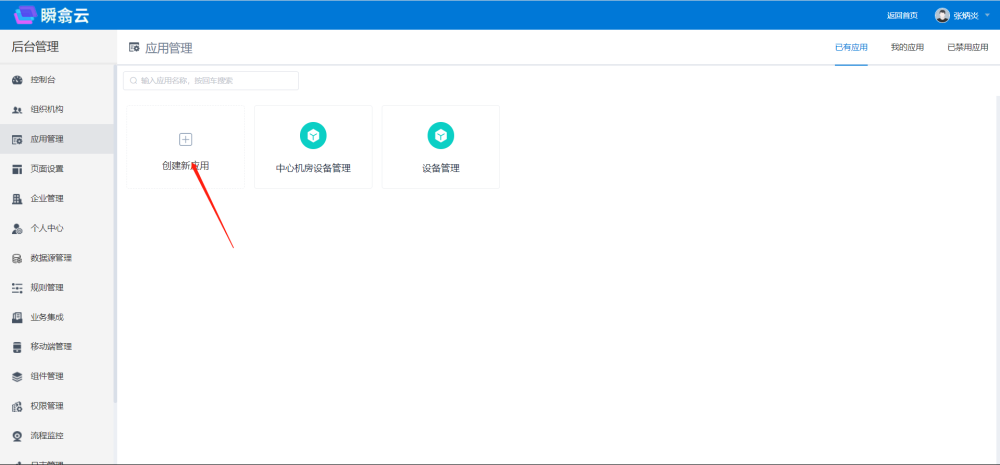Viewport: 1000px width, 465px height.
Task: Open 数据源管理 database icon
Action: (x=17, y=258)
